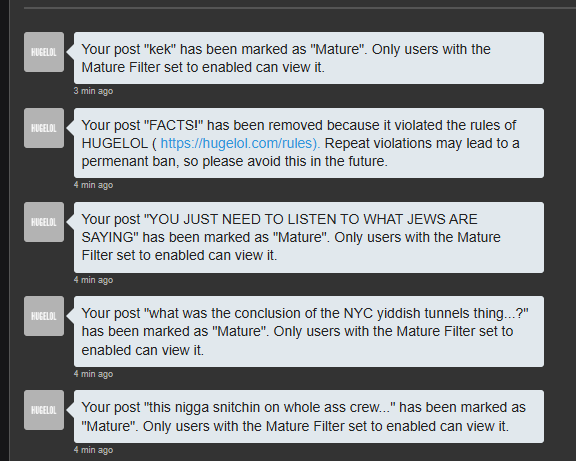The height and width of the screenshot is (461, 576).
Task: Click the "3 min ago" timestamp
Action: [93, 91]
